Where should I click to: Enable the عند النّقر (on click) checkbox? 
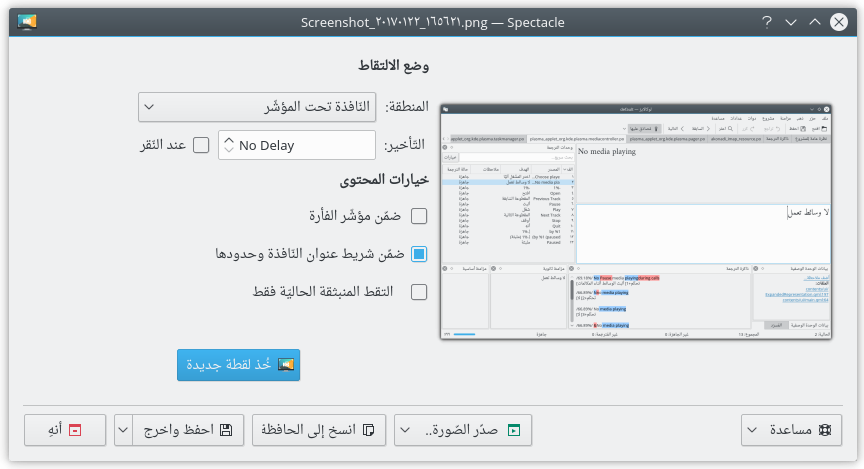[x=201, y=145]
